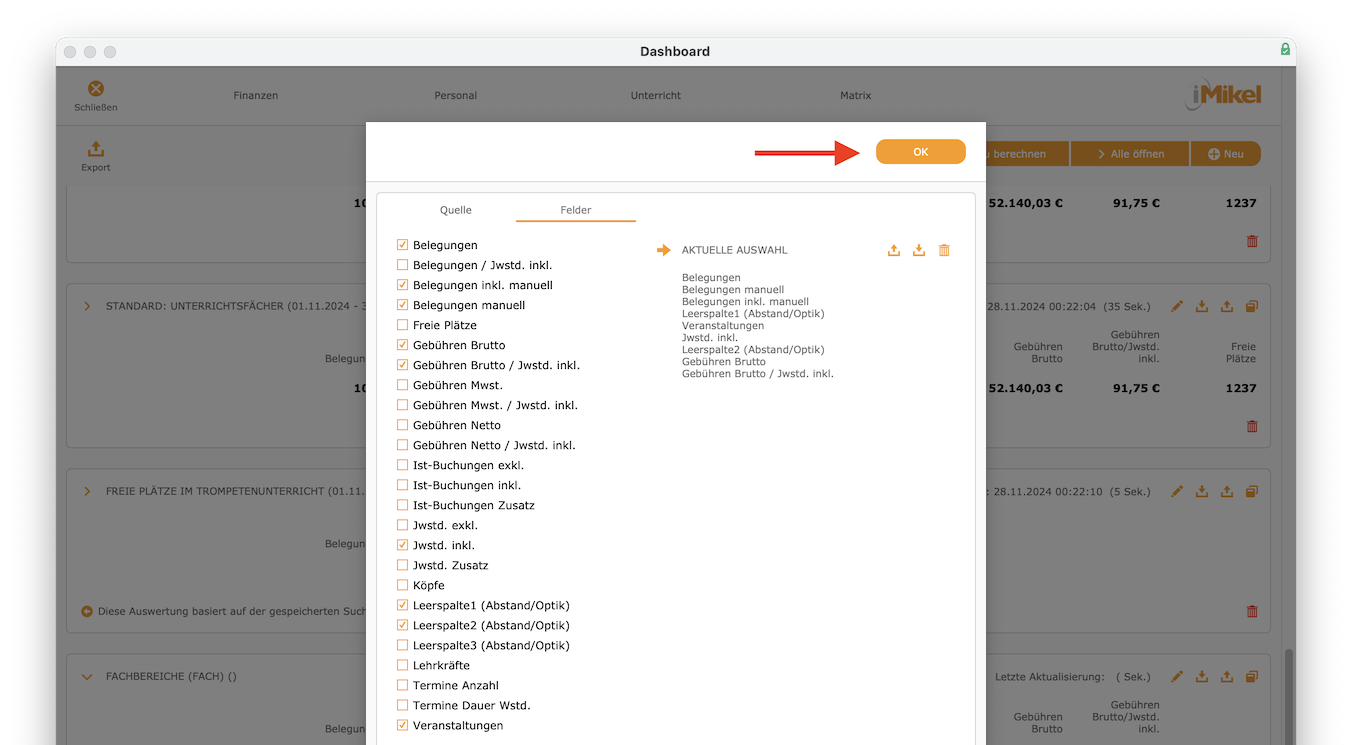Screen dimensions: 1352x745
Task: Check the Lehrkräfte checkbox
Action: click(x=402, y=665)
